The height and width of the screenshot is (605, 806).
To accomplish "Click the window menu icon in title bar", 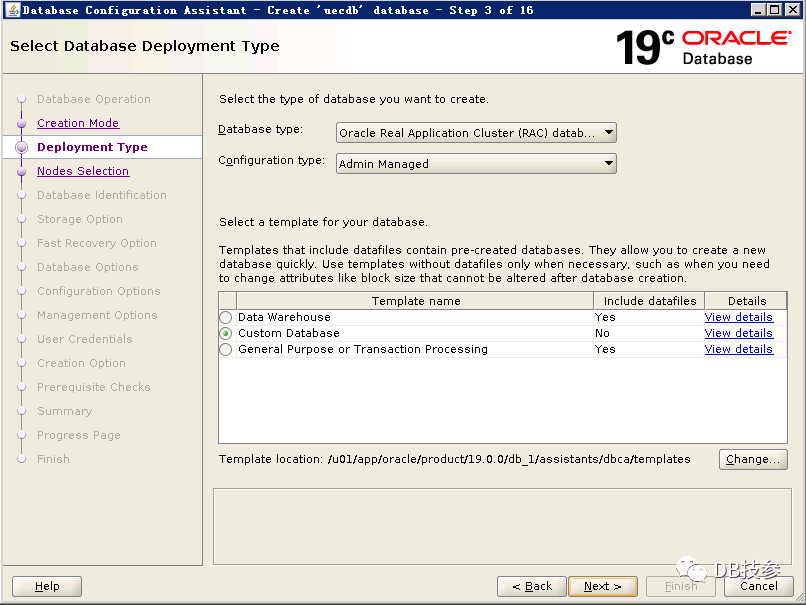I will (x=11, y=10).
